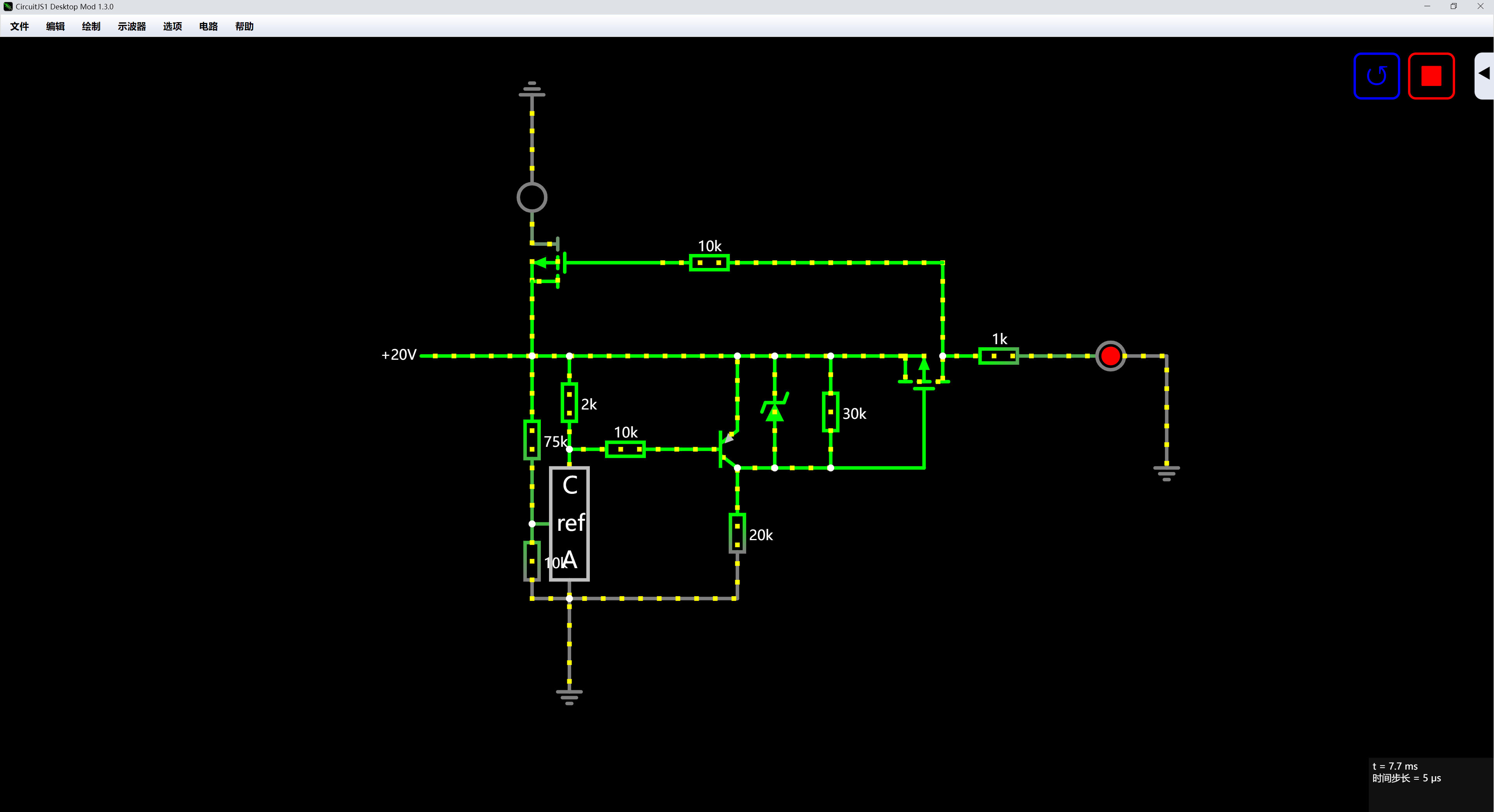Stop simulation with the red square button
This screenshot has width=1494, height=812.
(1431, 76)
